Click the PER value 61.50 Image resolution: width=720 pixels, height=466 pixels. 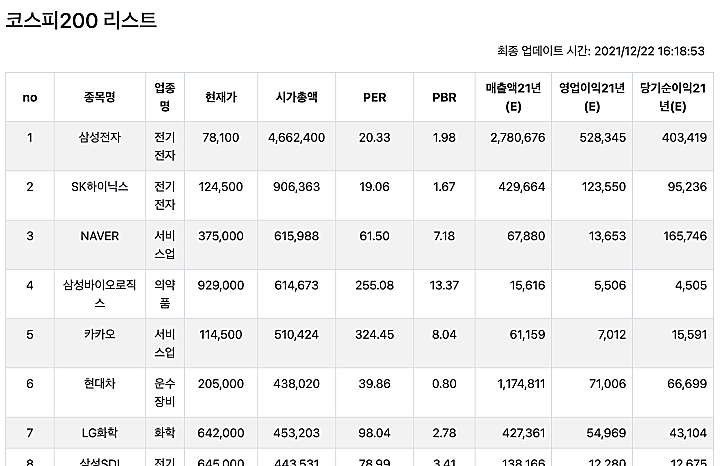[x=375, y=236]
